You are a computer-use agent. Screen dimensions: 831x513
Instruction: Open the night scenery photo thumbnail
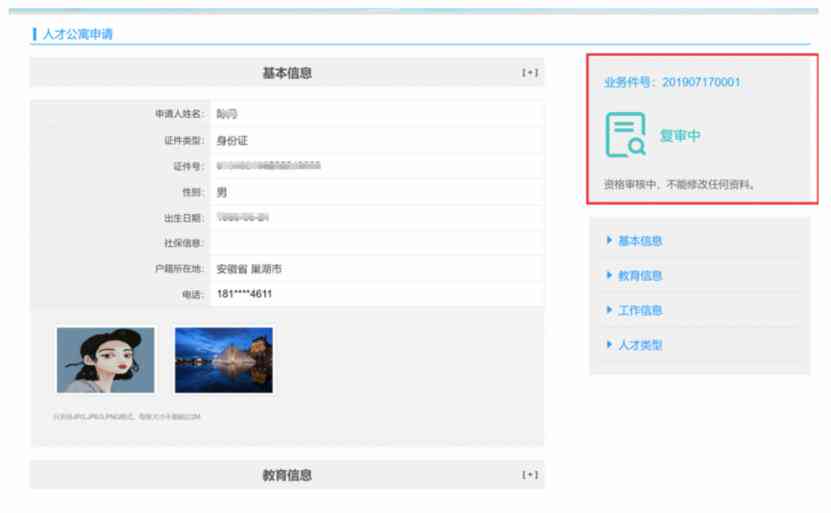click(224, 360)
